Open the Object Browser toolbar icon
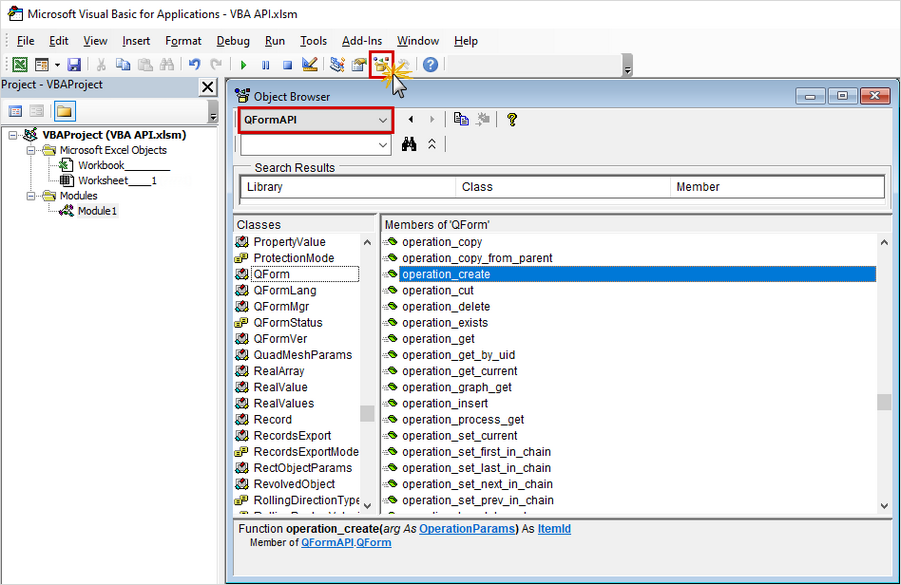The width and height of the screenshot is (901, 585). coord(381,65)
